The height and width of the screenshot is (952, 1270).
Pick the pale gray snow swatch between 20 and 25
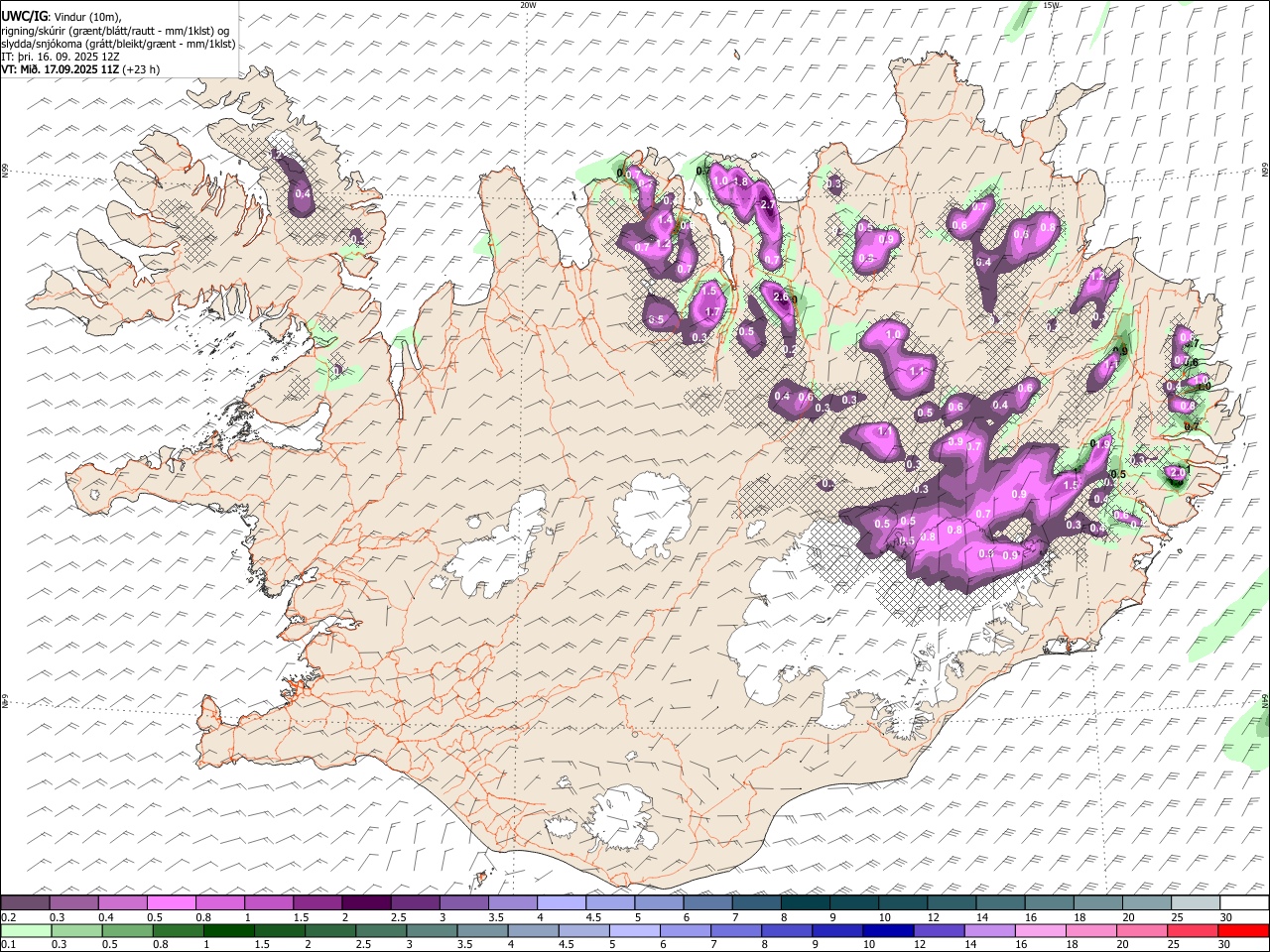[x=1147, y=902]
